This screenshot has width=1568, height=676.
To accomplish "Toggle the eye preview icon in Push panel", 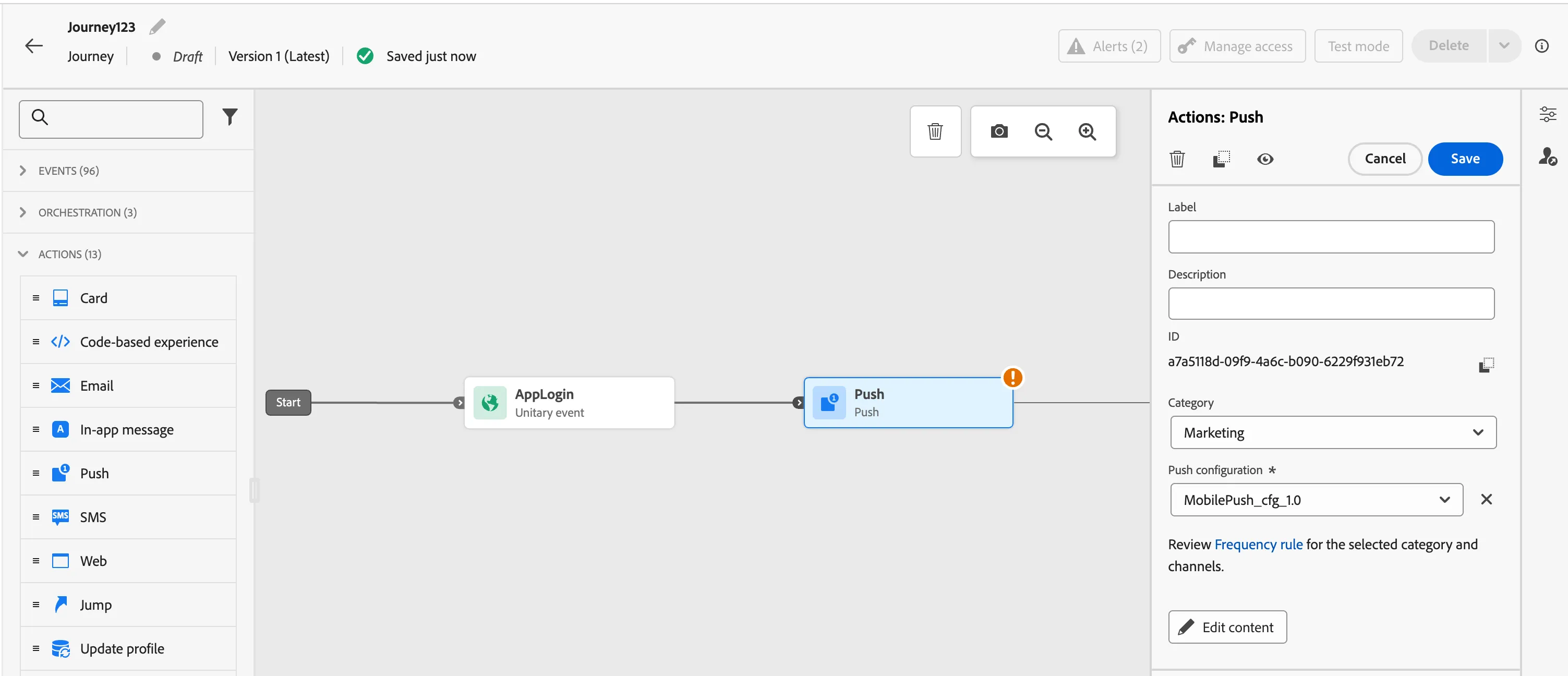I will coord(1265,159).
